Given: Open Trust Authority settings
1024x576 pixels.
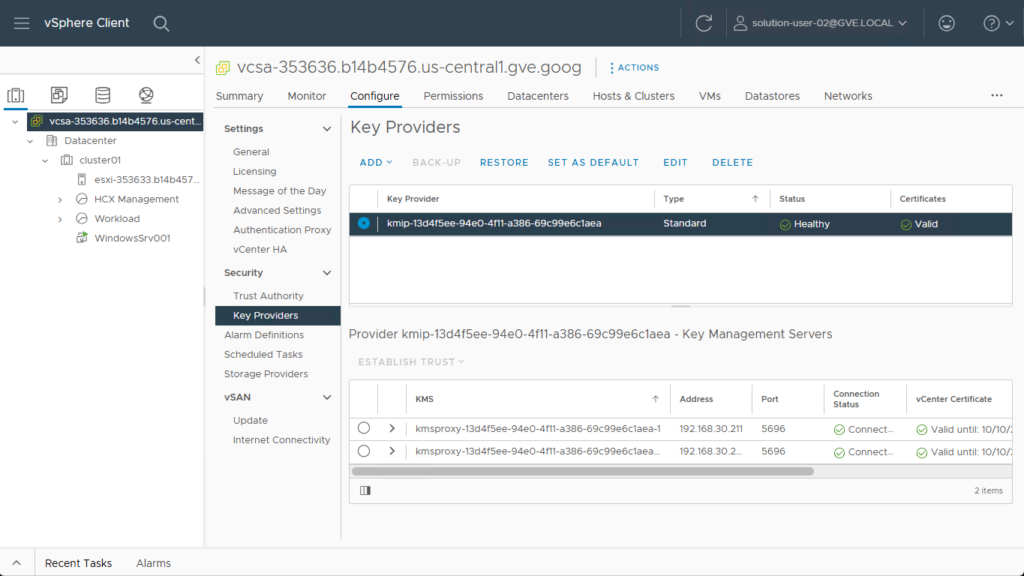Looking at the screenshot, I should click(x=268, y=296).
